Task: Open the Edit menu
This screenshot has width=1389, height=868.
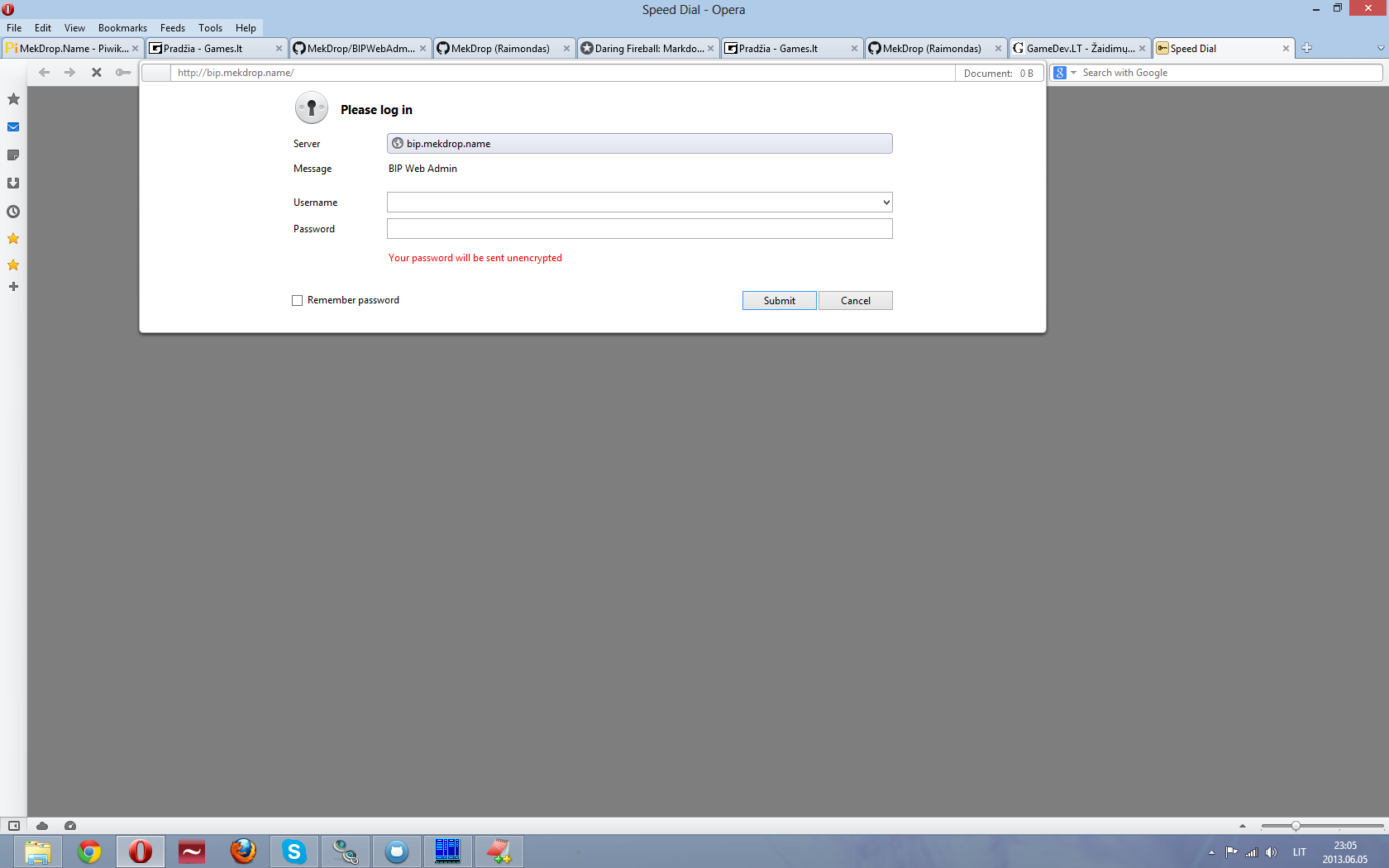Action: 43,28
